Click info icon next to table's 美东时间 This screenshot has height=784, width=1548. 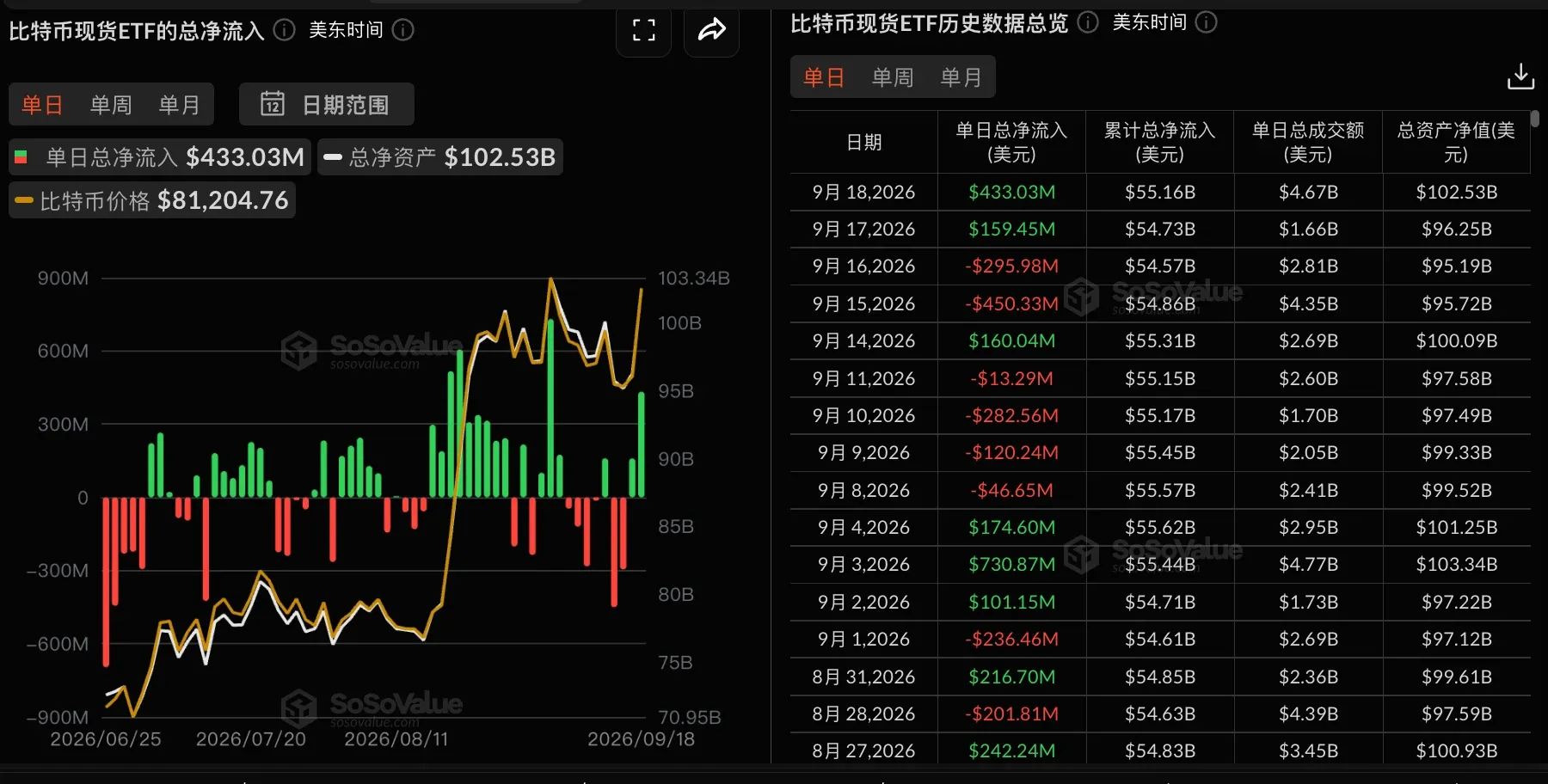point(1207,22)
